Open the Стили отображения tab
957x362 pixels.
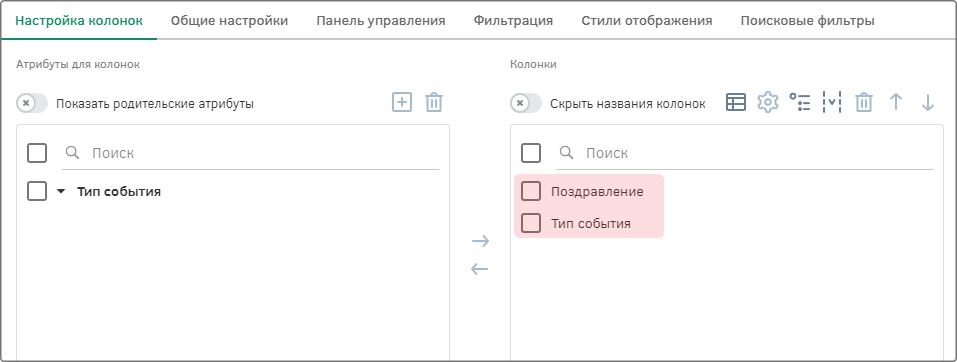pyautogui.click(x=647, y=21)
